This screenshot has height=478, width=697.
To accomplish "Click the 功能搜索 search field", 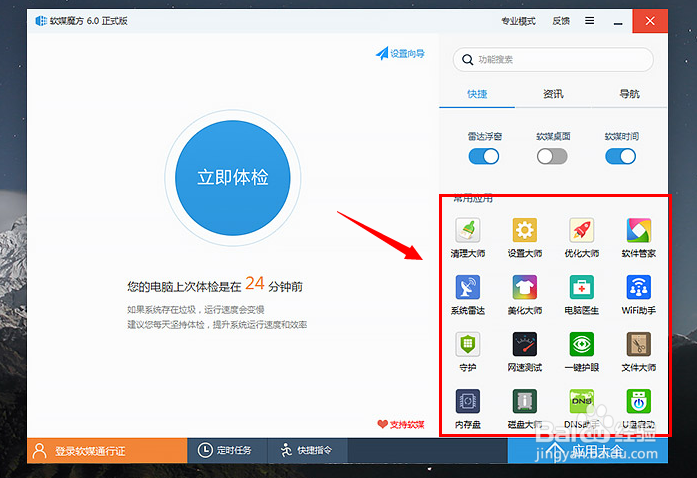I will coord(553,60).
